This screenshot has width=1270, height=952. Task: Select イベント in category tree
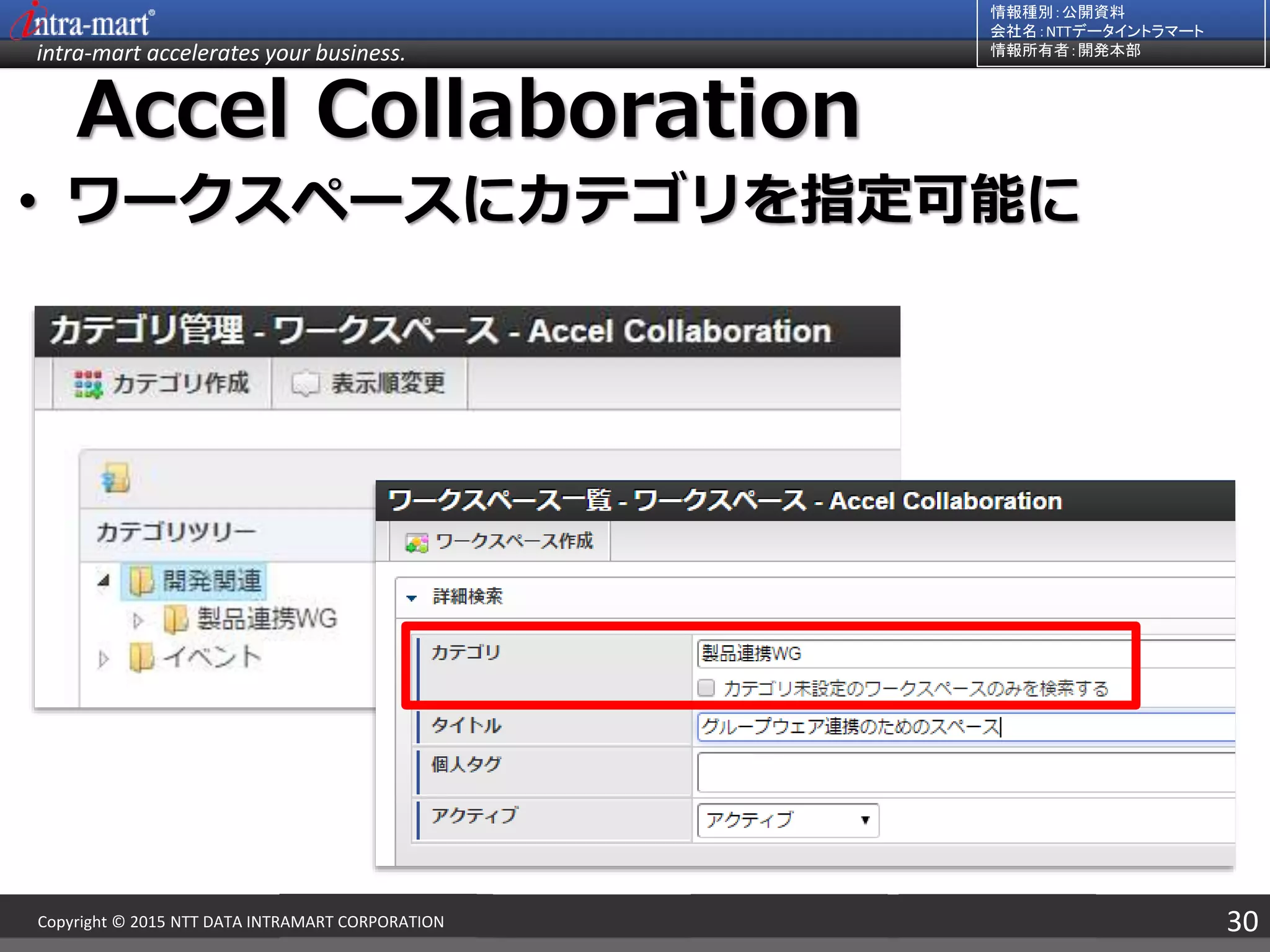[212, 657]
